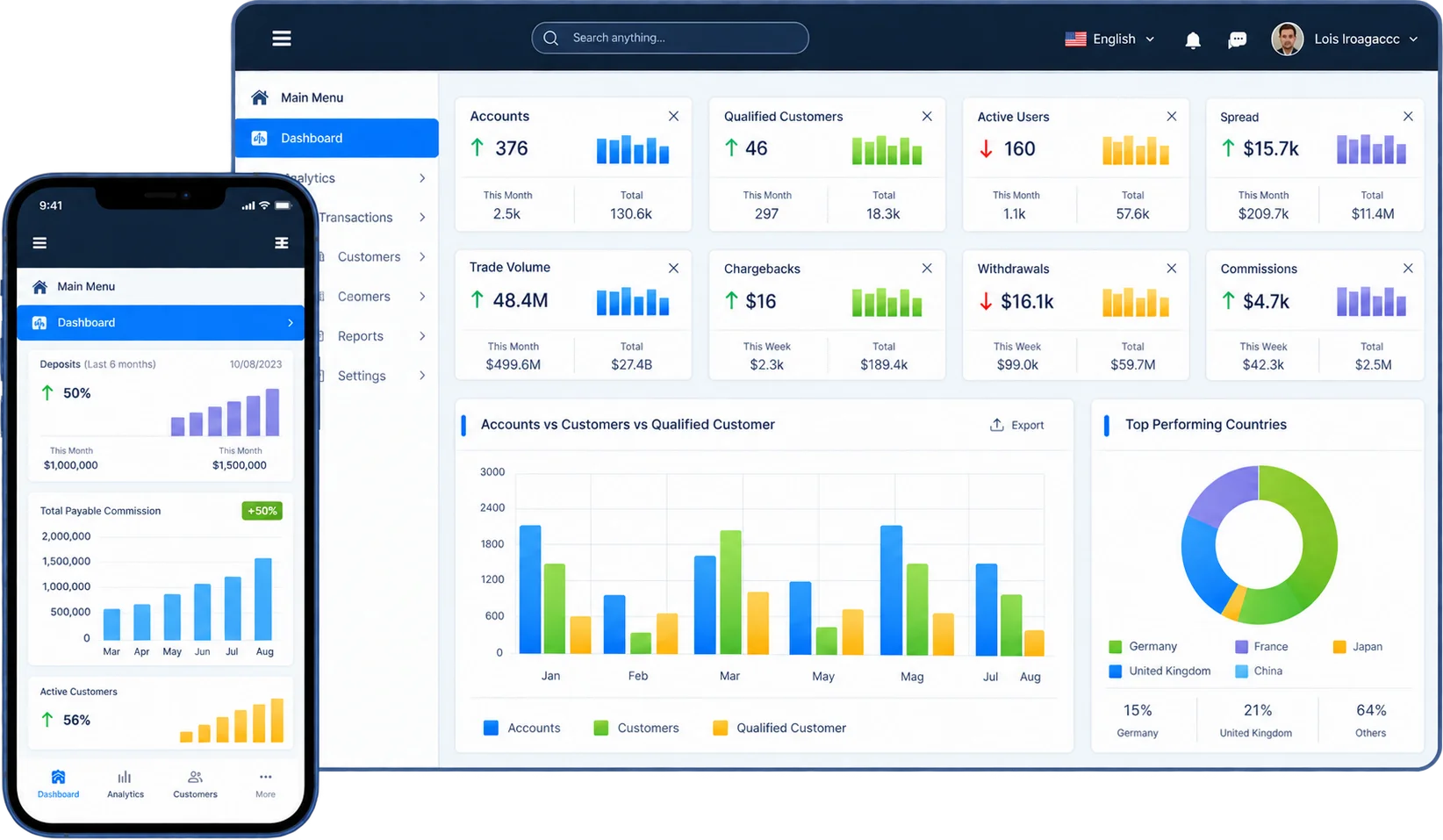1443x840 pixels.
Task: Toggle the Qualified Customer legend entry
Action: coord(779,728)
